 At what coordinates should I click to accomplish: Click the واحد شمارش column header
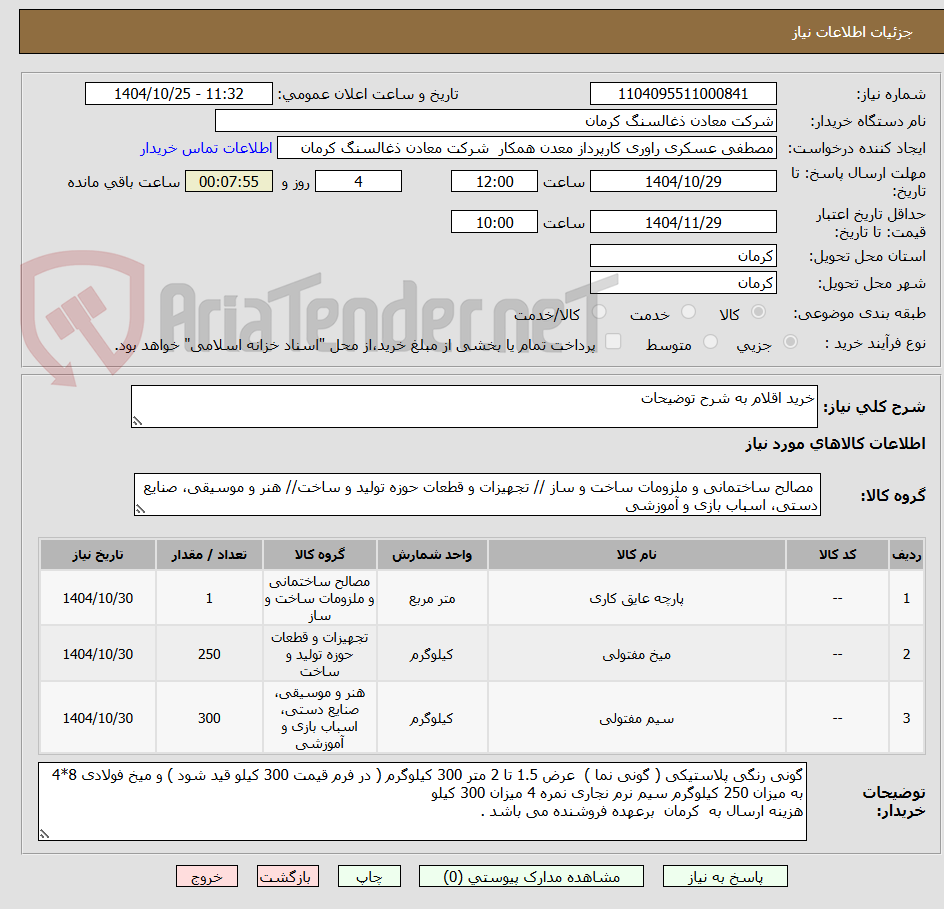point(432,554)
